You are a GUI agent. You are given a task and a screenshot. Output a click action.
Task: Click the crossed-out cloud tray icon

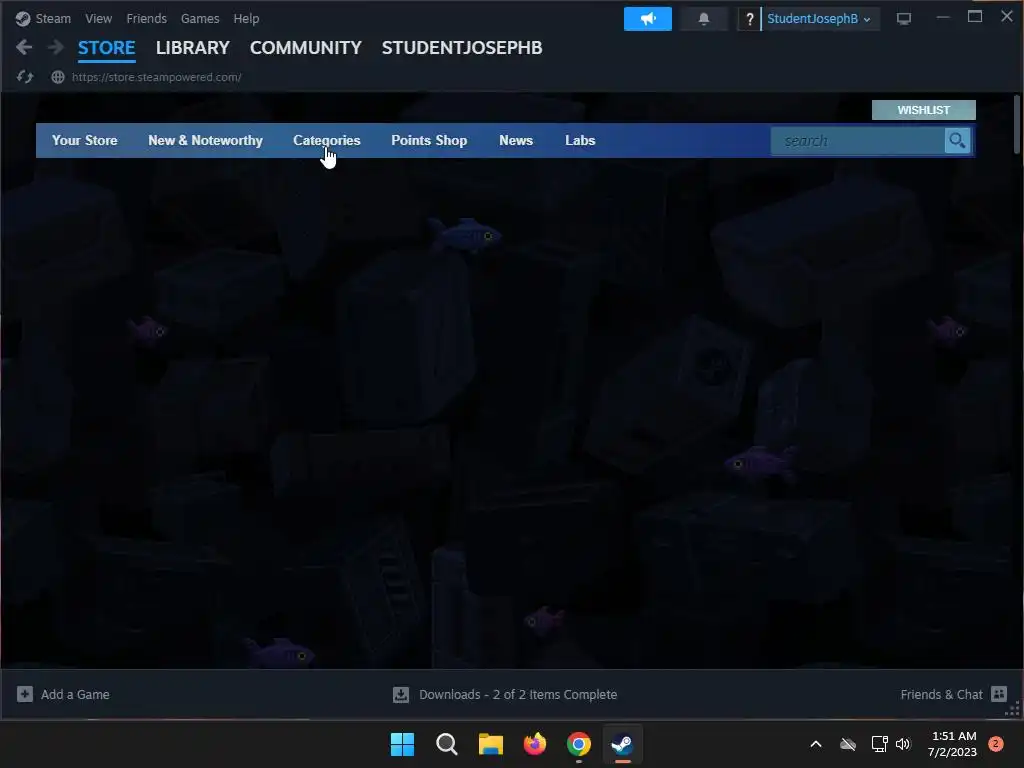click(x=848, y=744)
